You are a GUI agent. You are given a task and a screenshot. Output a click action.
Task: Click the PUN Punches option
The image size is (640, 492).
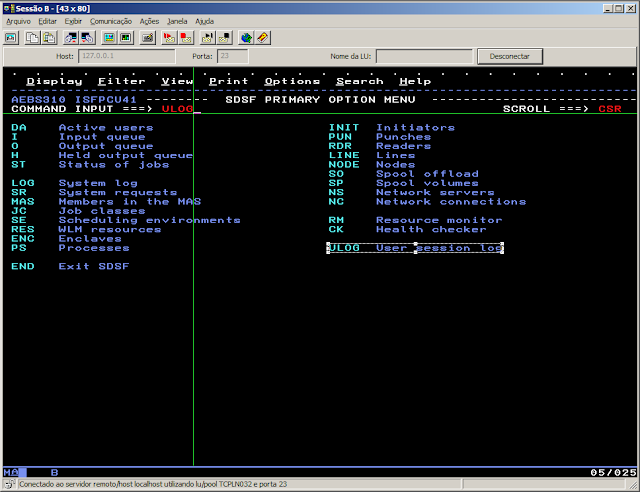[380, 137]
